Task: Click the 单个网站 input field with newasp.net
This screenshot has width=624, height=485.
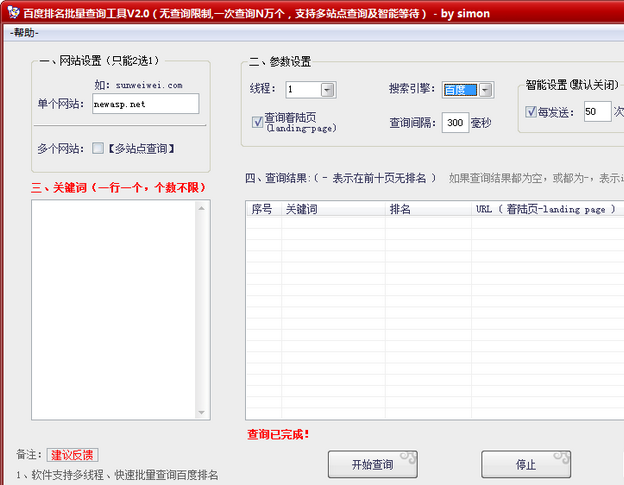Action: pos(144,104)
